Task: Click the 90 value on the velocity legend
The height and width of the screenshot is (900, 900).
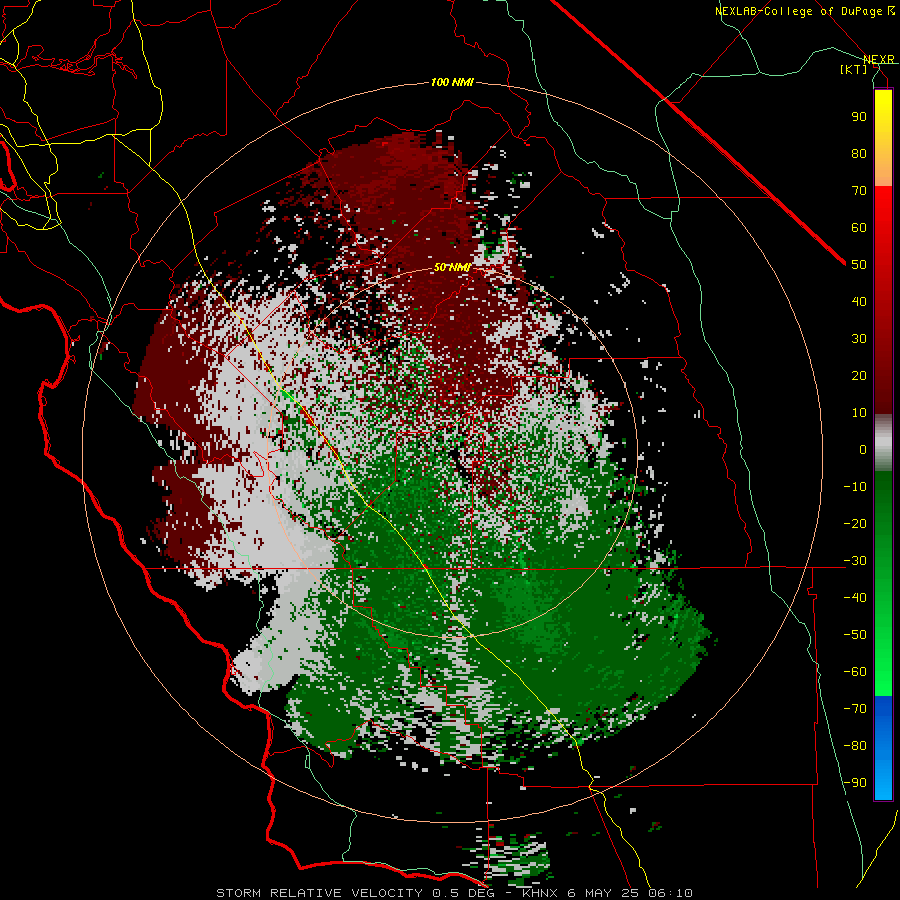Action: pos(859,117)
